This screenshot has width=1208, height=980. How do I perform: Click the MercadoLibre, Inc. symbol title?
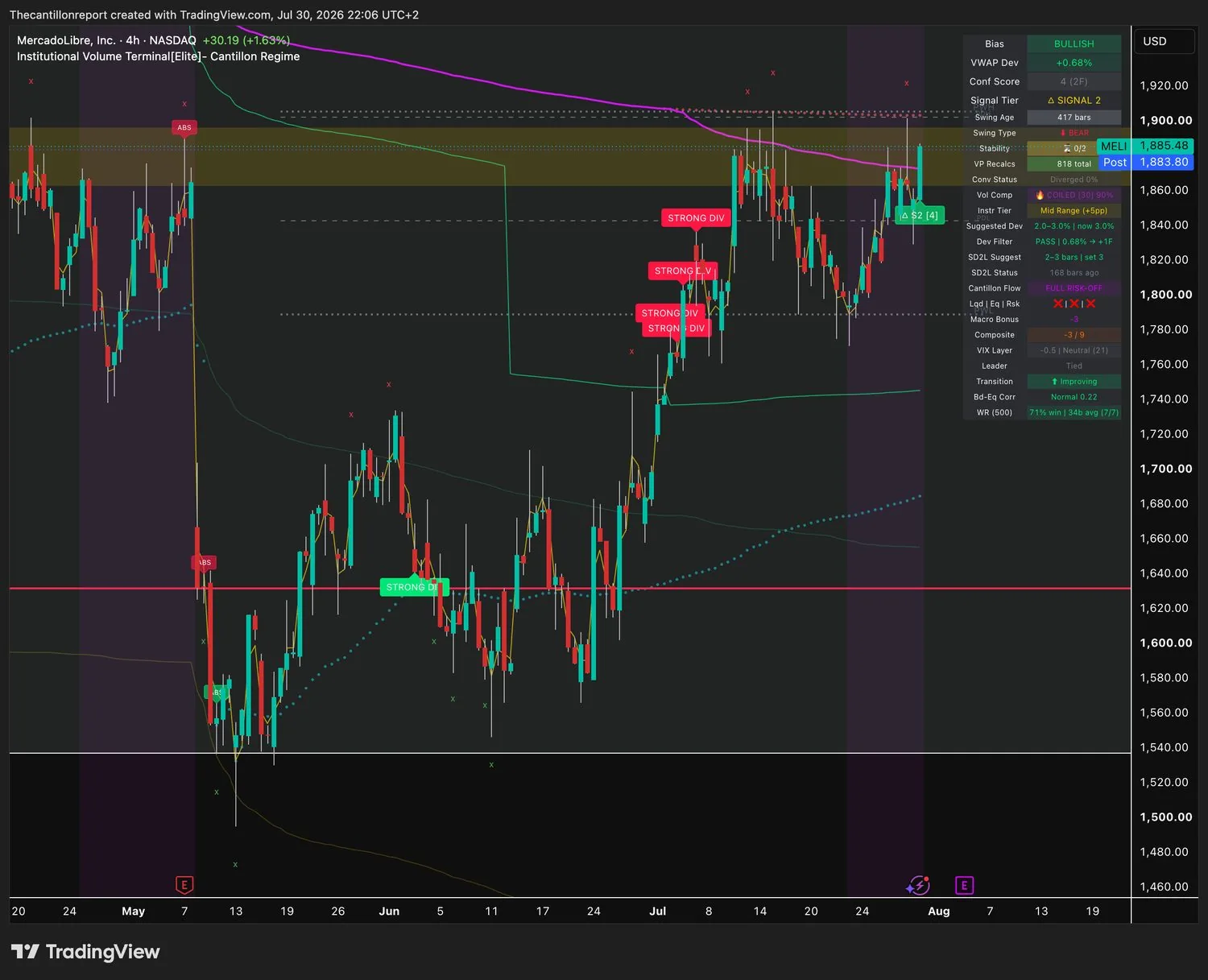pos(66,40)
